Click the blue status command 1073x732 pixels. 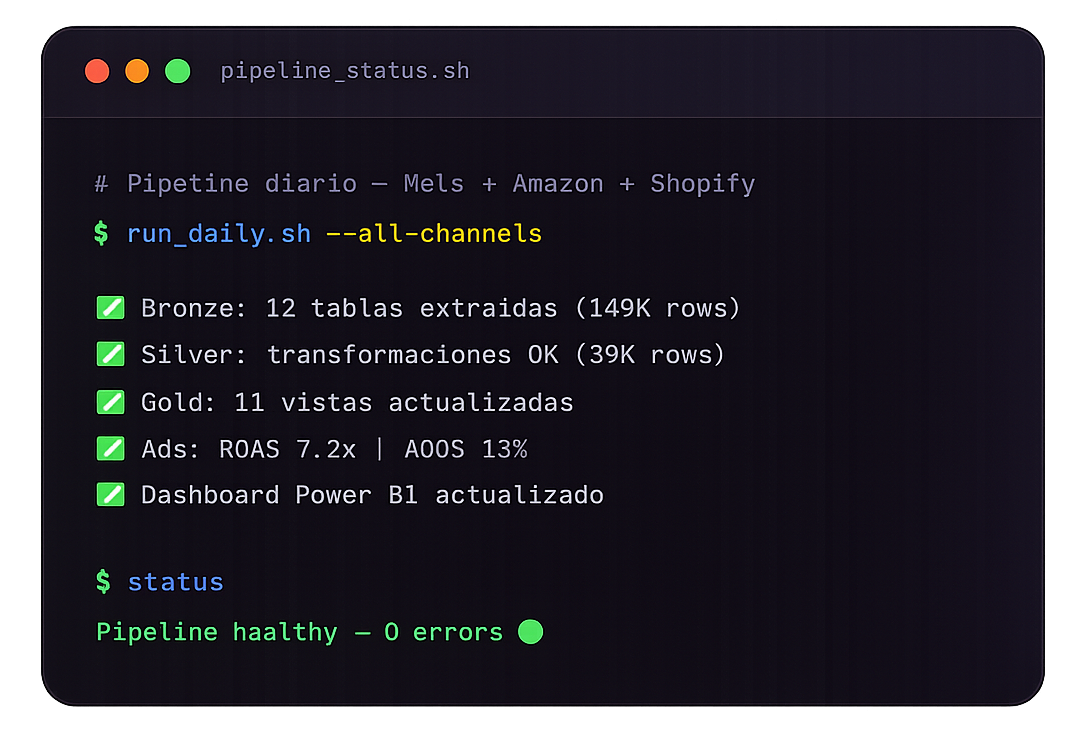[176, 582]
